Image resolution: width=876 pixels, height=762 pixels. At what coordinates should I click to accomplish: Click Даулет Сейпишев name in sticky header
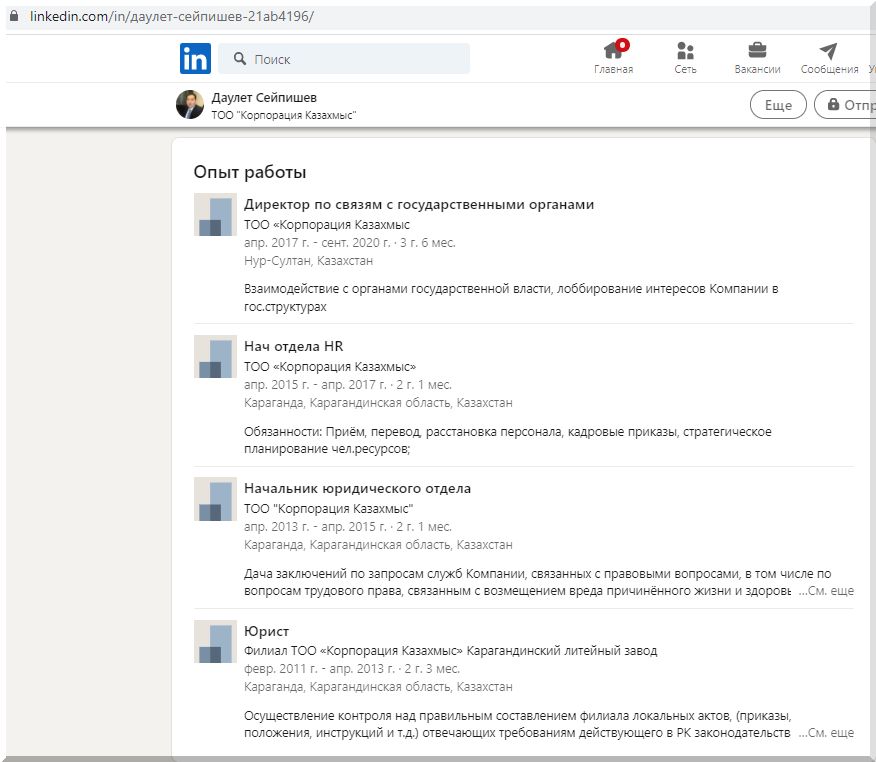pyautogui.click(x=264, y=98)
